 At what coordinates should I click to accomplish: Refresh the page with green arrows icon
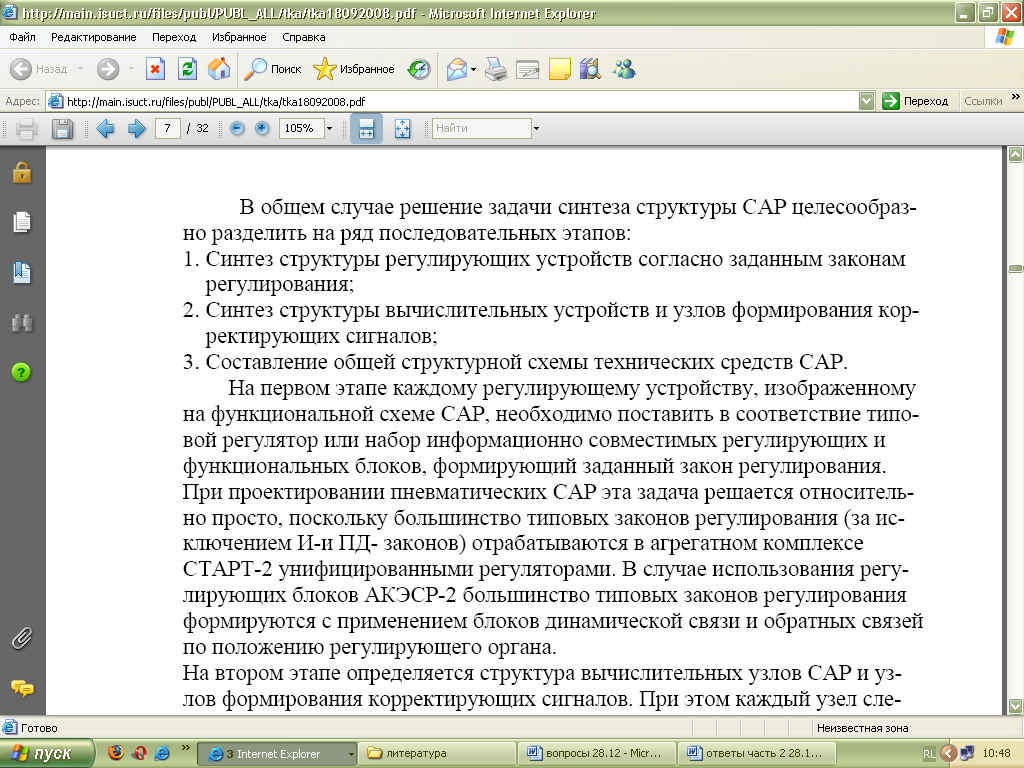pyautogui.click(x=187, y=69)
